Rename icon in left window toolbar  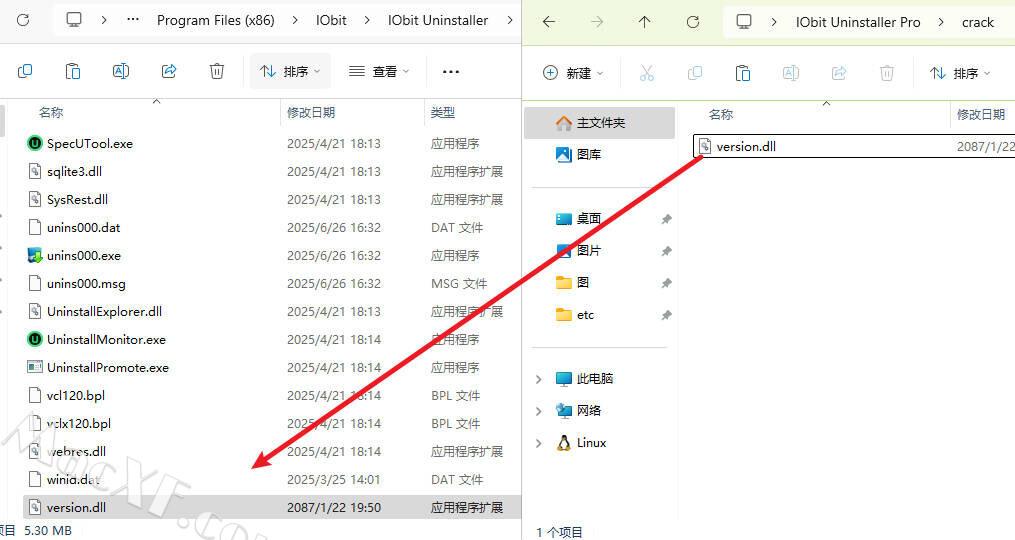tap(121, 71)
